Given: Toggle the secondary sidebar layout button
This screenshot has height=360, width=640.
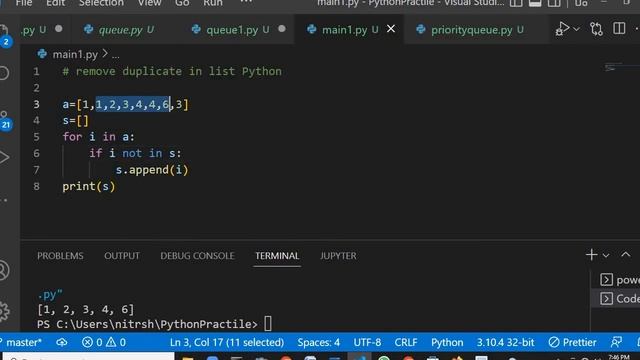Looking at the screenshot, I should tap(554, 3).
